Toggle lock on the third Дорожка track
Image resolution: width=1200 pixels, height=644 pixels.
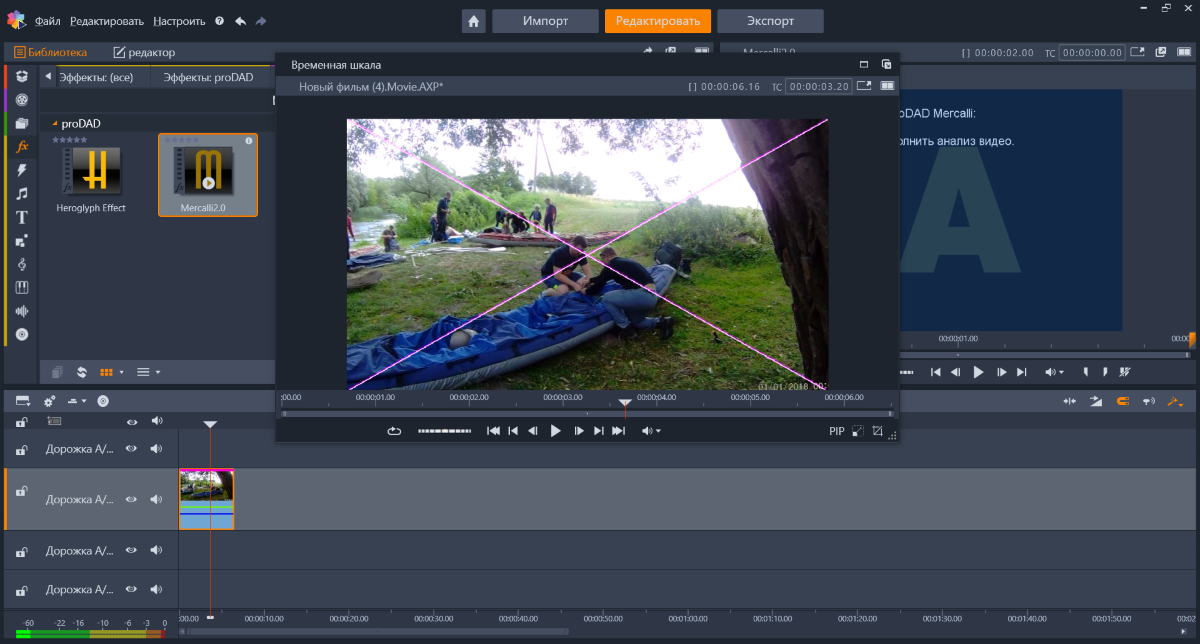(21, 551)
